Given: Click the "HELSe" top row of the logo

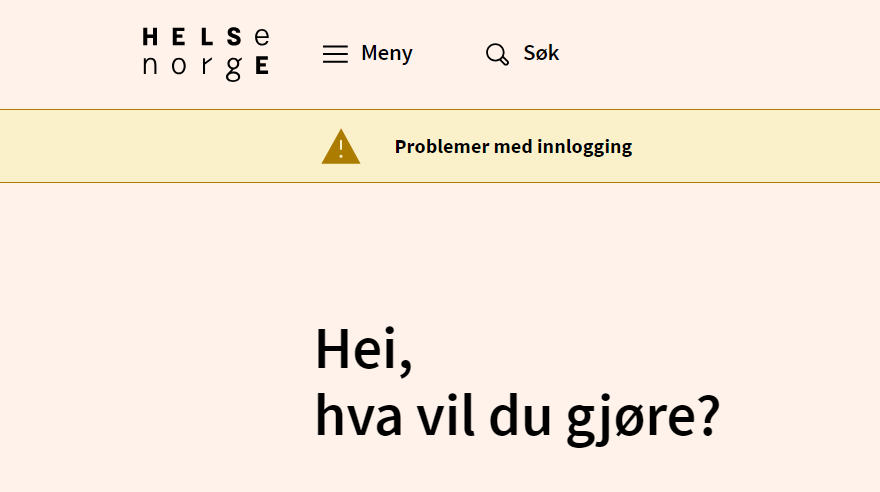Looking at the screenshot, I should tap(206, 38).
